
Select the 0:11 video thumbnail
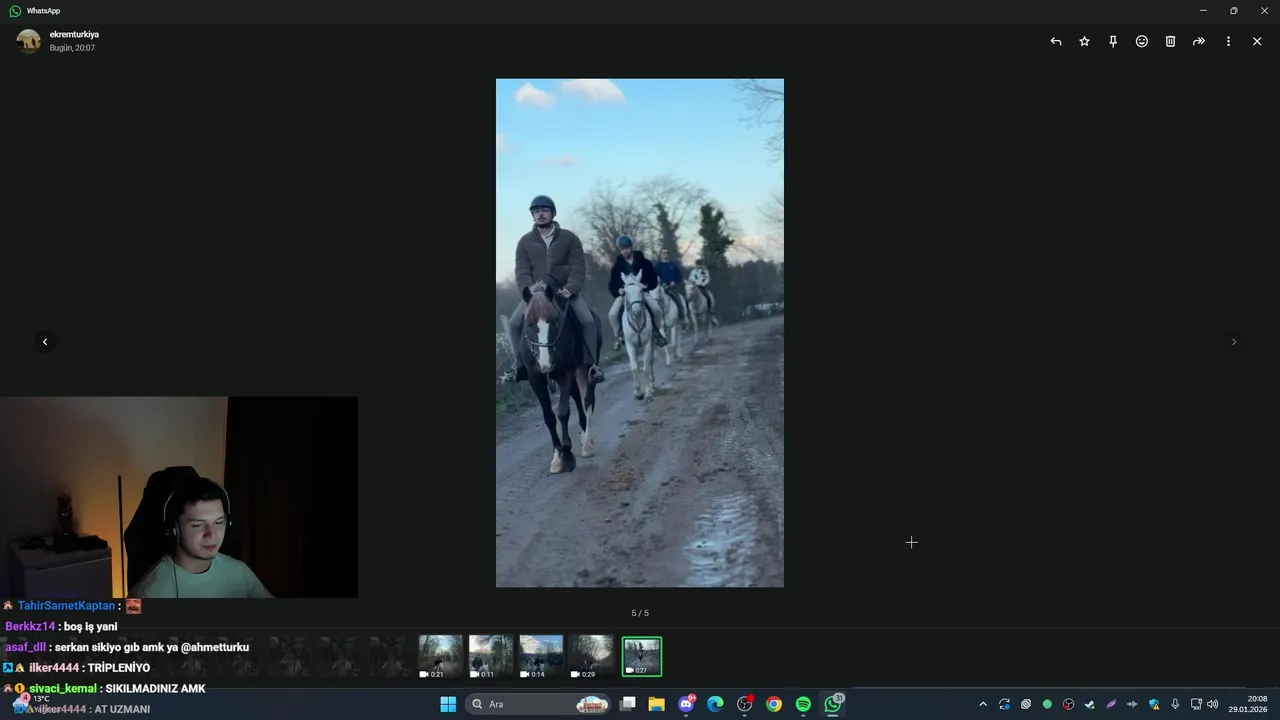(x=491, y=657)
